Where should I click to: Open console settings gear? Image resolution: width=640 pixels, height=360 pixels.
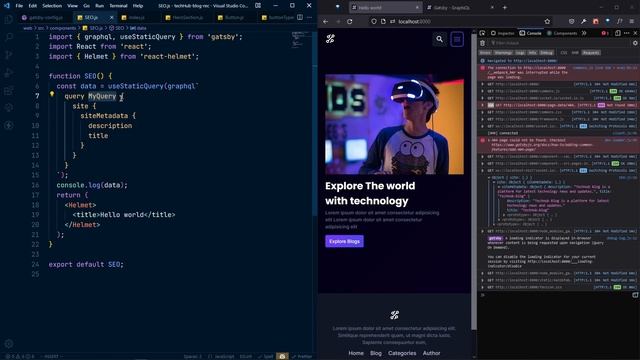click(x=635, y=43)
